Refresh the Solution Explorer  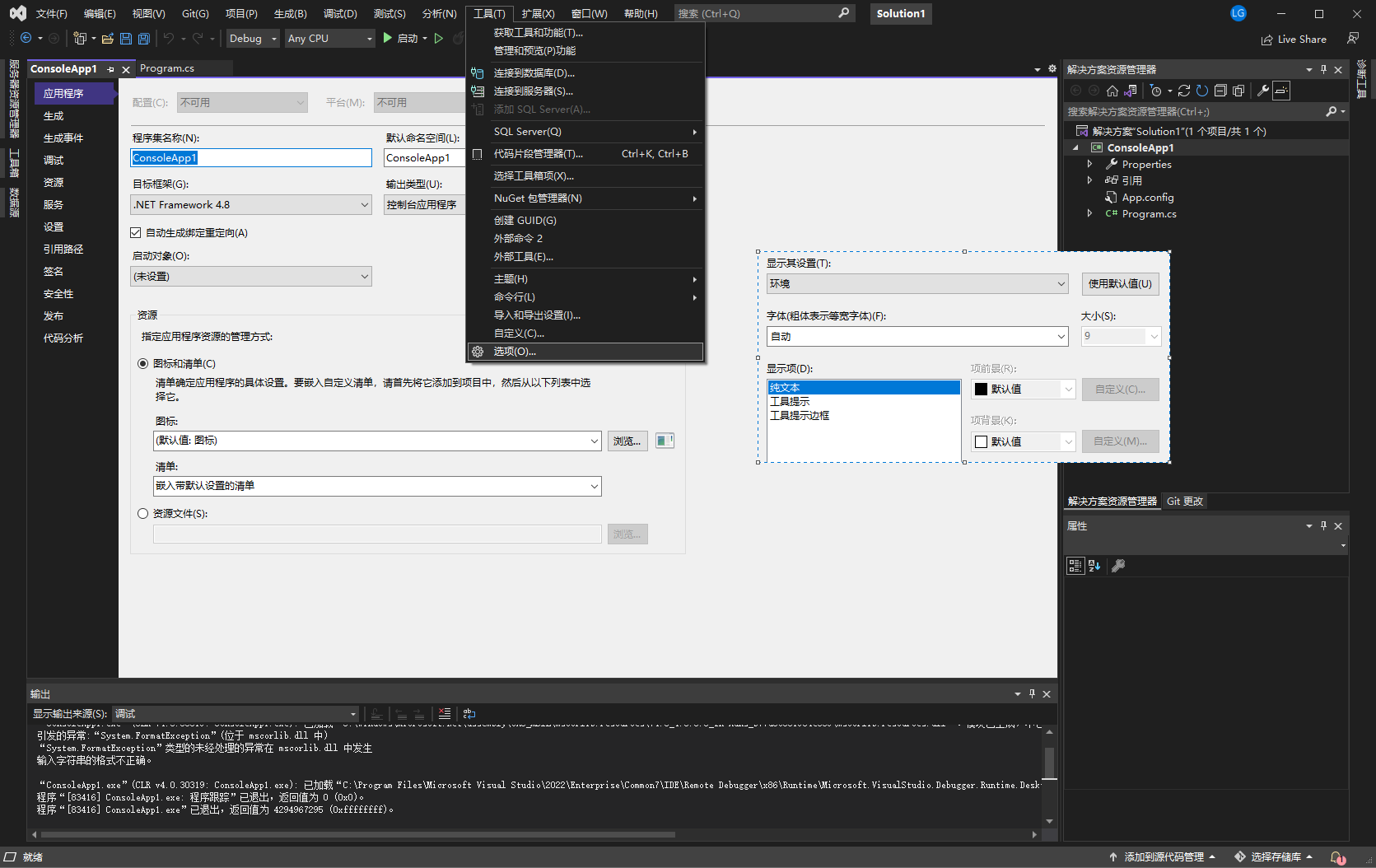point(1202,91)
